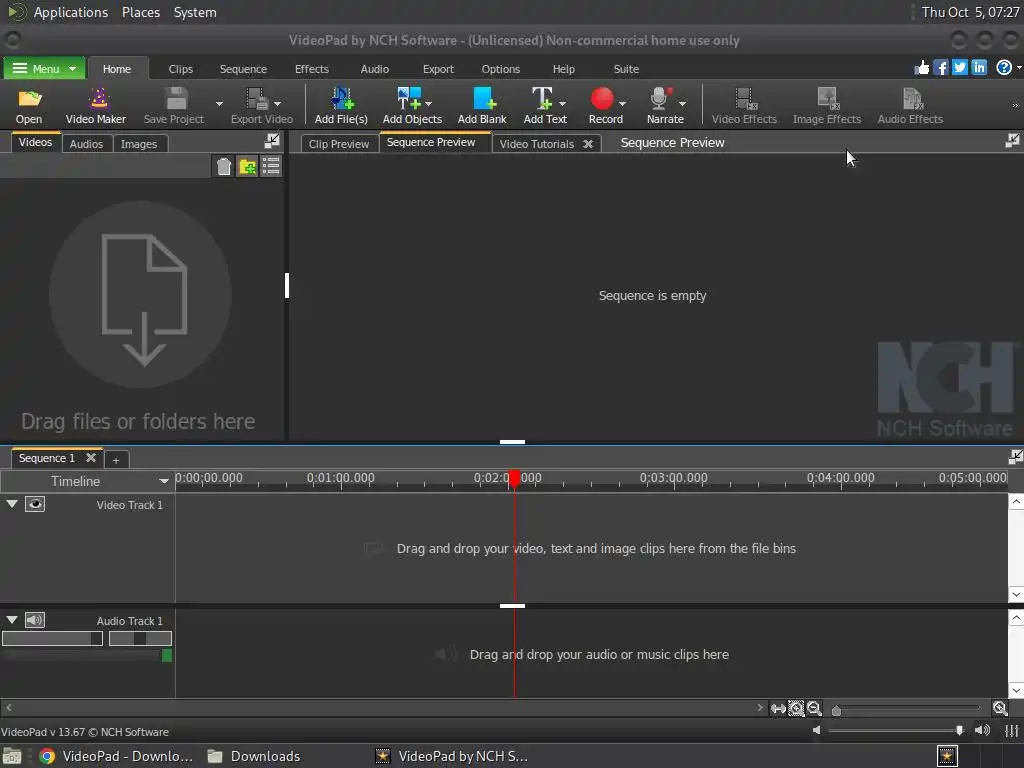Click the timeline zoom slider handle

[x=836, y=710]
